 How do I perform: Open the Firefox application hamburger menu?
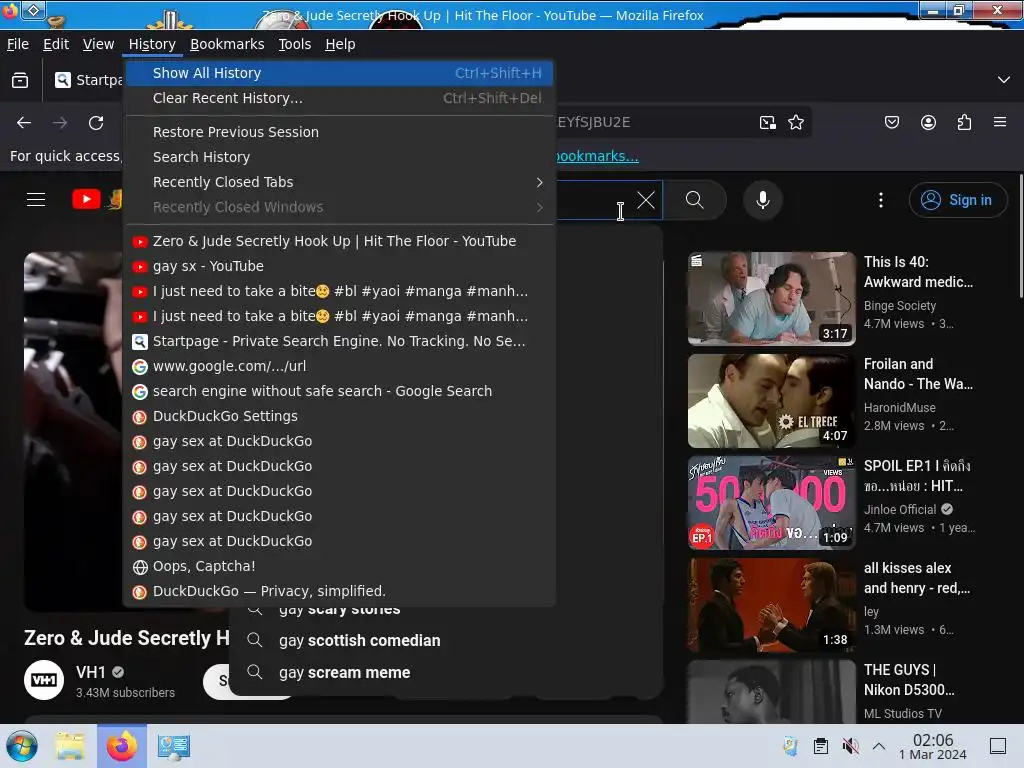[x=1000, y=122]
